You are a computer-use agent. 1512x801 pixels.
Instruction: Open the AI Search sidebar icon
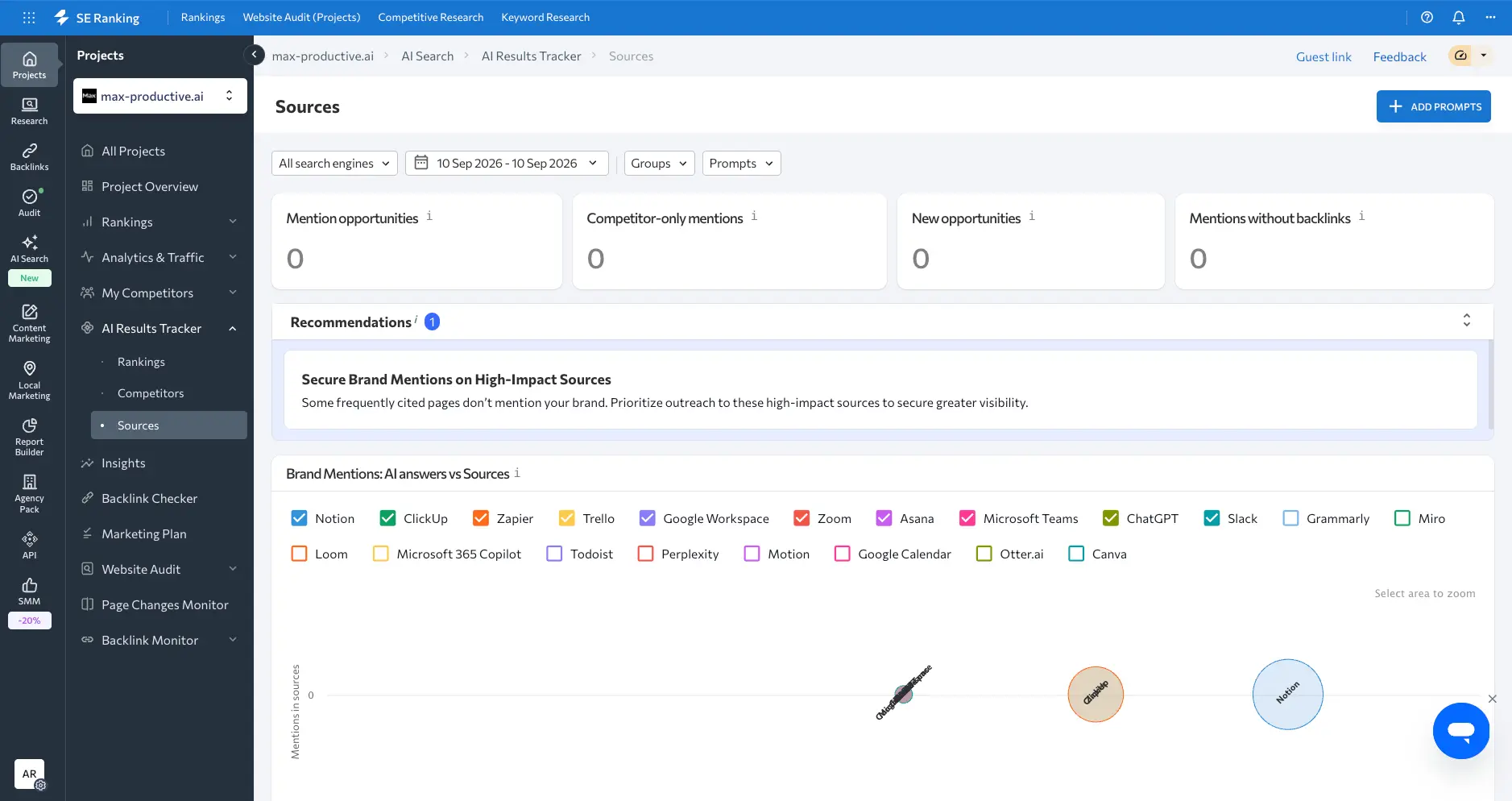click(x=29, y=249)
